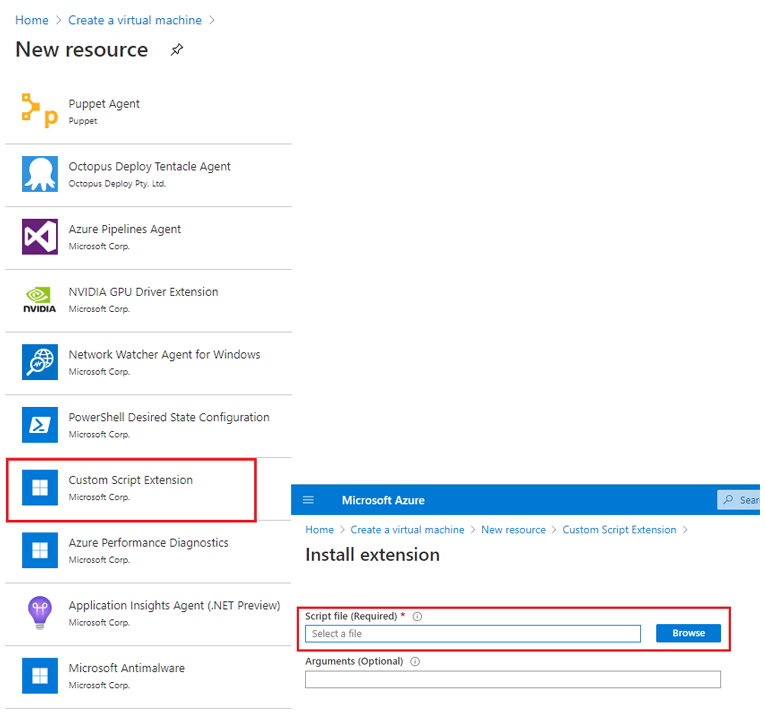The image size is (765, 715).
Task: Select the Octopus Deploy Tentacle Agent icon
Action: point(40,174)
